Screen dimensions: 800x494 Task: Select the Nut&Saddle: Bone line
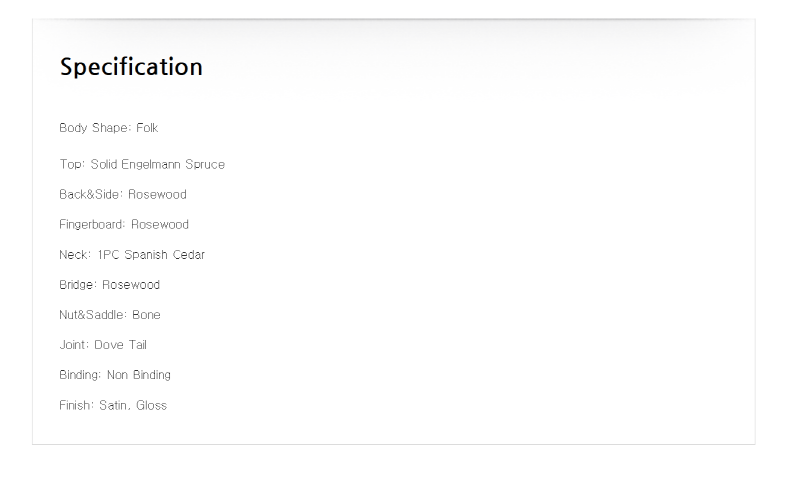[110, 315]
